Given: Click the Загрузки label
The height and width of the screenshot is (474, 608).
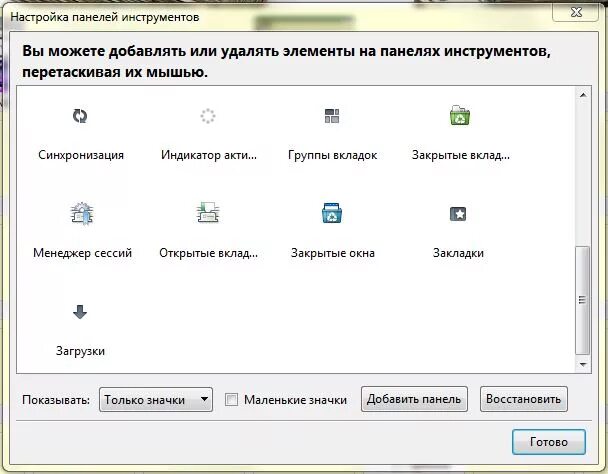Looking at the screenshot, I should (x=80, y=351).
